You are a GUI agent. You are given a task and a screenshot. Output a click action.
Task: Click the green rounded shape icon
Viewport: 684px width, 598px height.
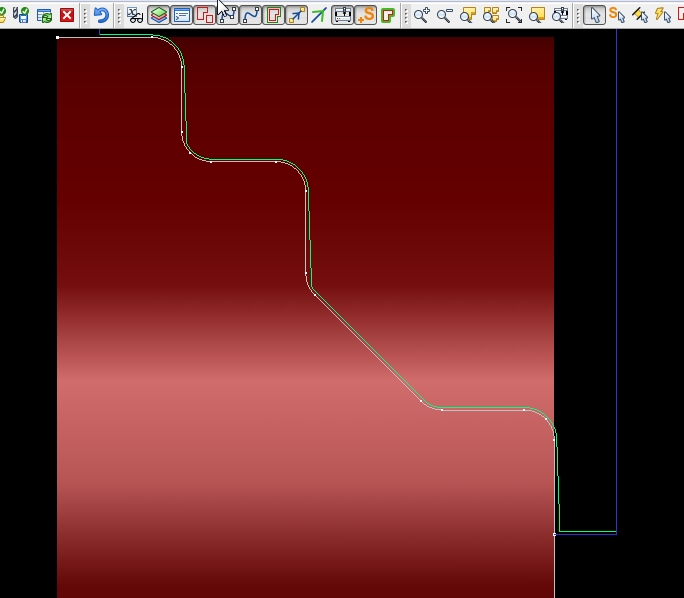388,15
